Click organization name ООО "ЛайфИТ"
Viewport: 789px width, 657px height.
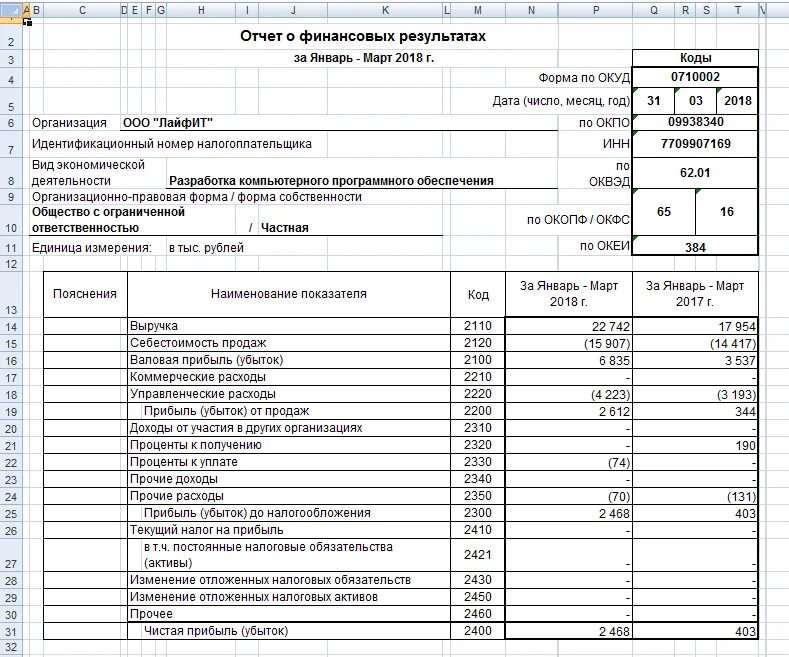tap(168, 123)
